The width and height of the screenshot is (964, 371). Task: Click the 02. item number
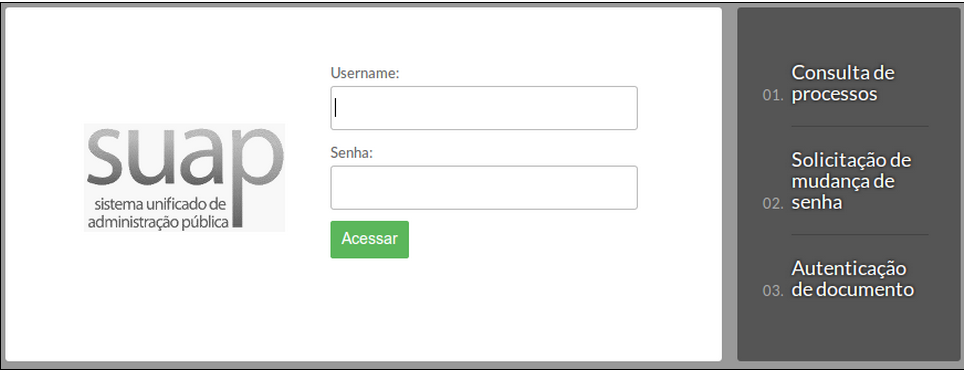tap(773, 204)
